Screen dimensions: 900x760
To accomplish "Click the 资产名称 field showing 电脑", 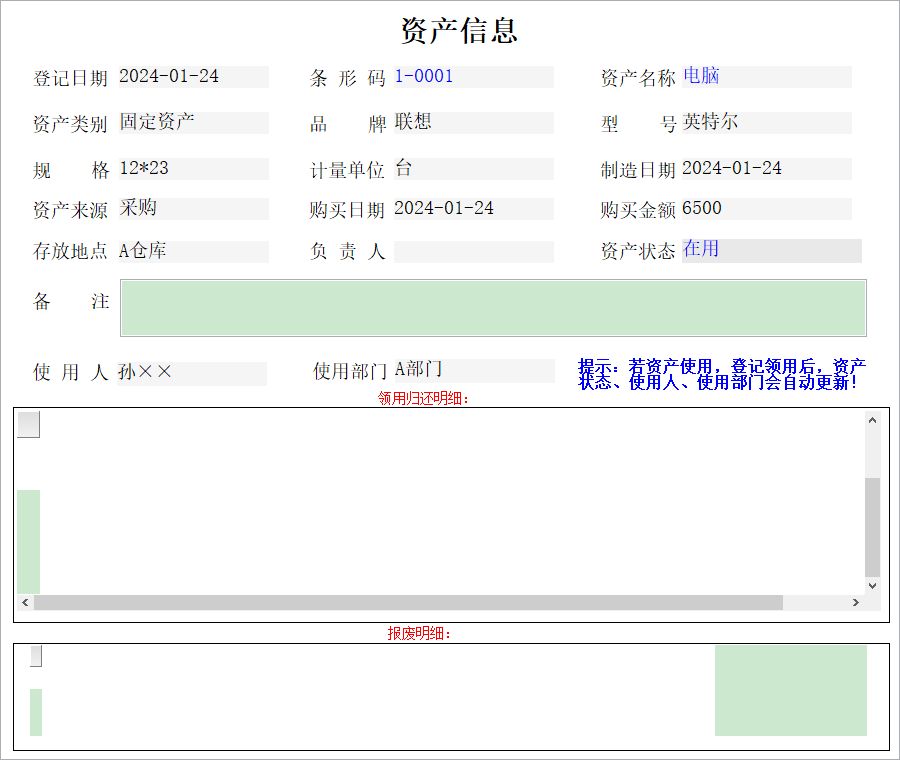I will [x=767, y=77].
